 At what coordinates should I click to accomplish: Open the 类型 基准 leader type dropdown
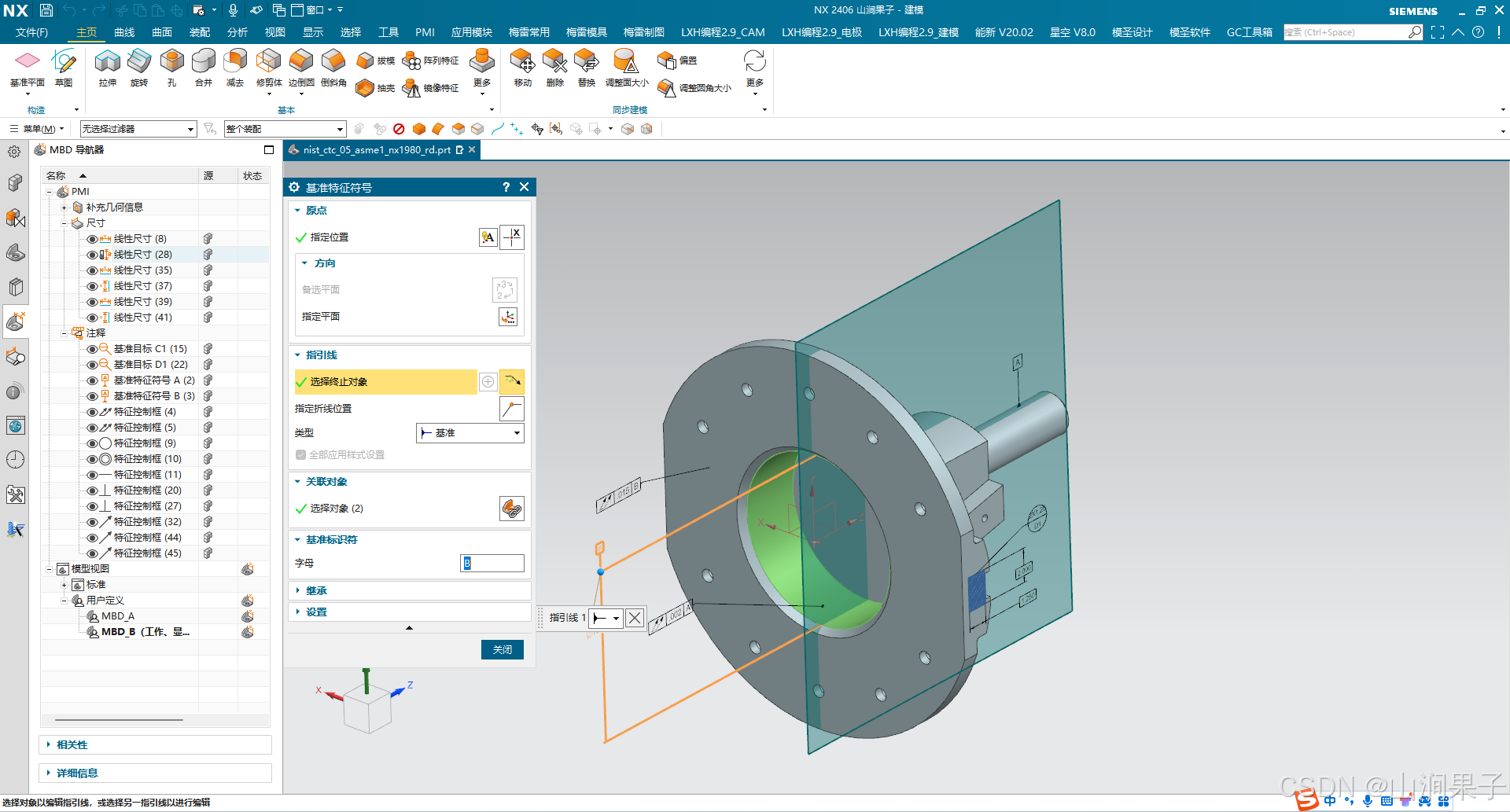tap(470, 433)
